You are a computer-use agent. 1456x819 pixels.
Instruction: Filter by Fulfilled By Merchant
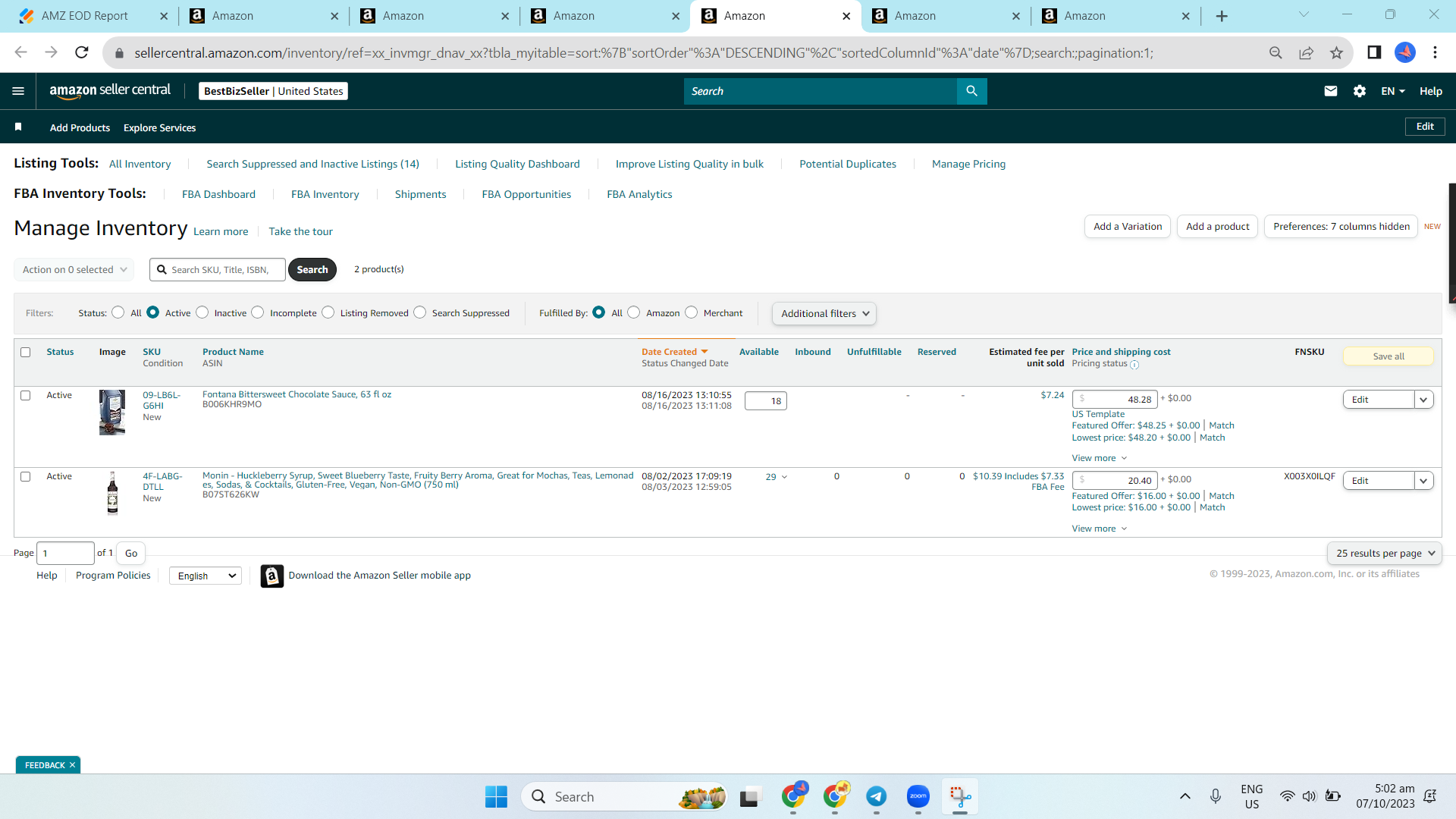(691, 312)
